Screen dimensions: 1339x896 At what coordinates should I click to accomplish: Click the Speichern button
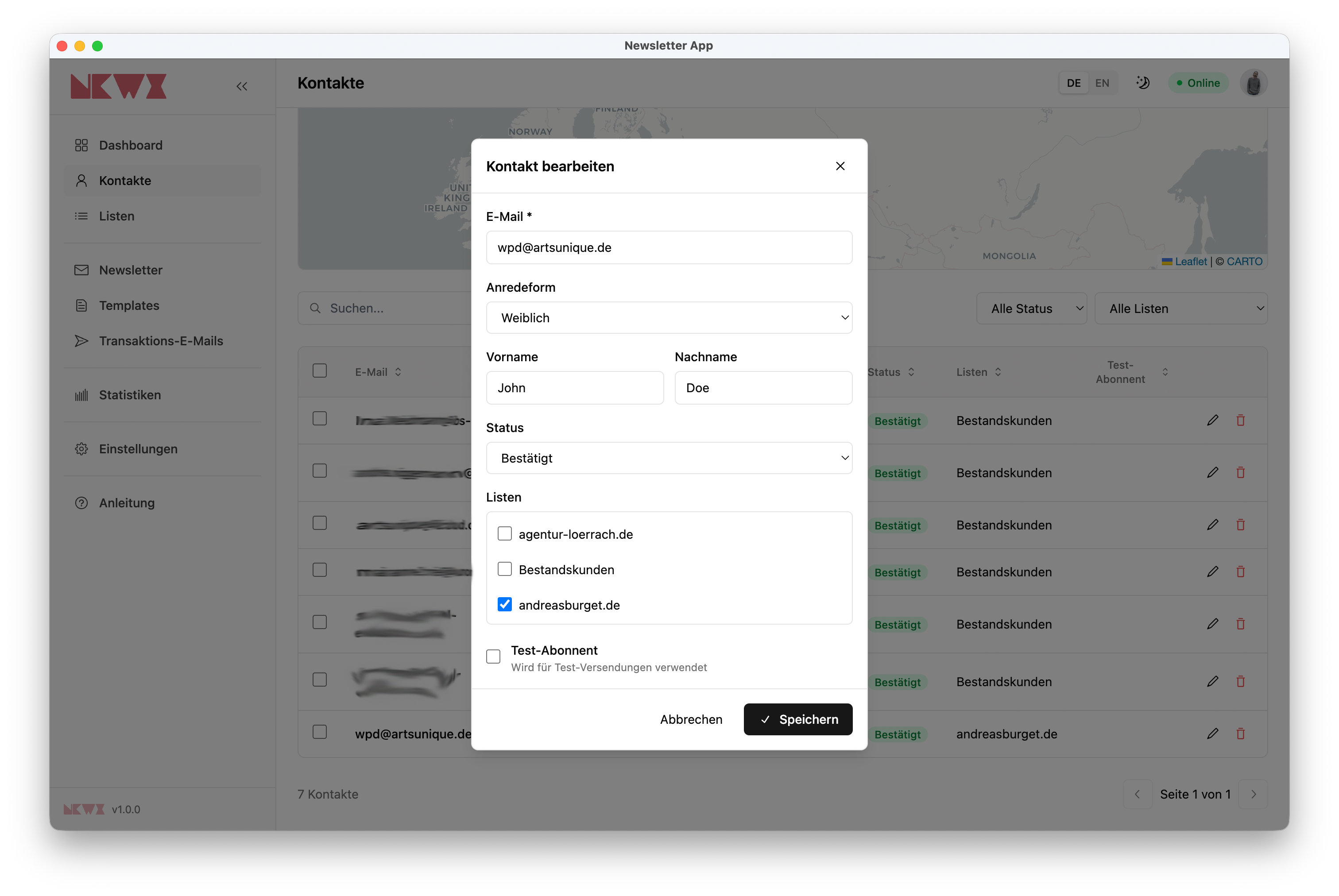point(798,719)
